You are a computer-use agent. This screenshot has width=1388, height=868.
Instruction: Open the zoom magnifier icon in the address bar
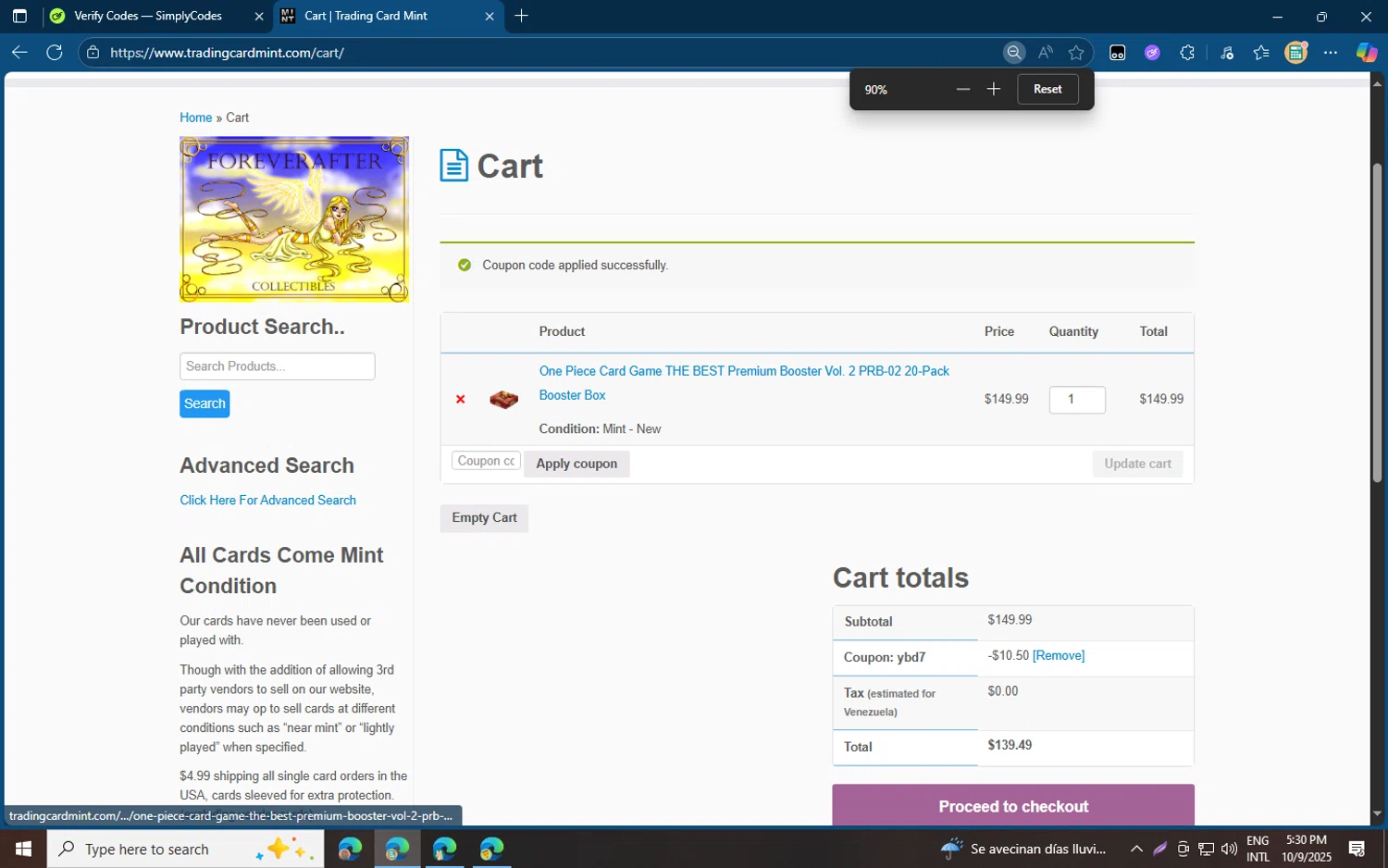[1014, 53]
